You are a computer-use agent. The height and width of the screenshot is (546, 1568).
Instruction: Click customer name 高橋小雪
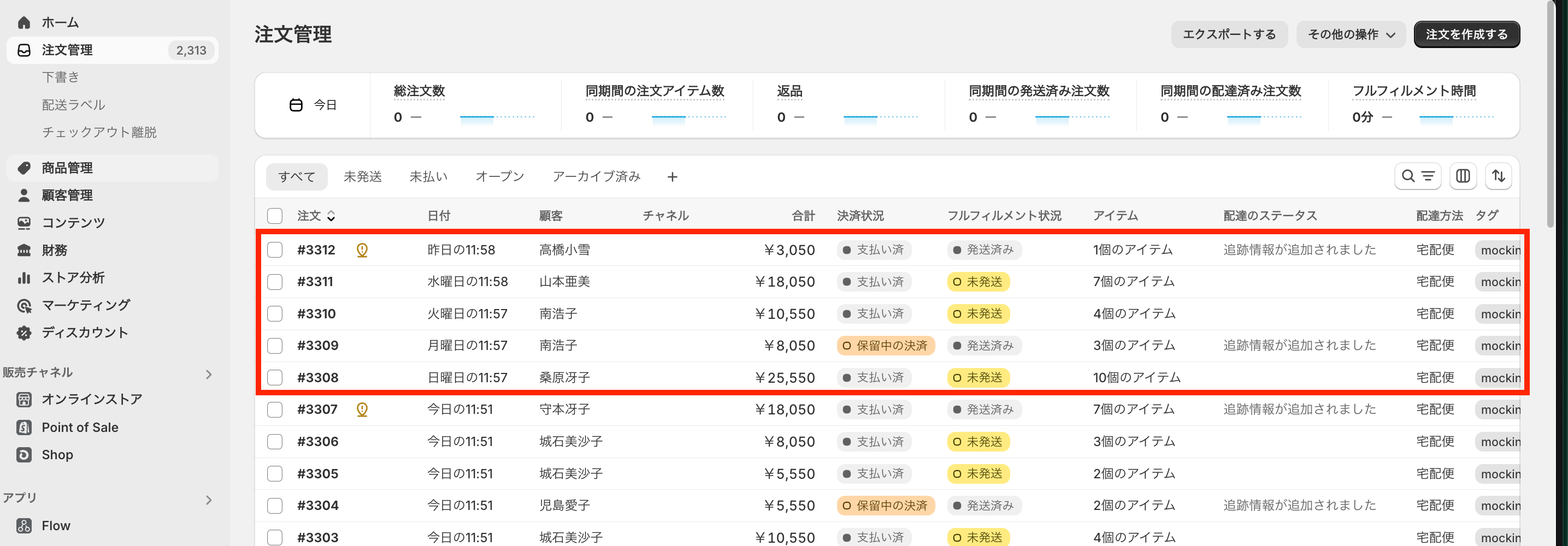point(564,250)
